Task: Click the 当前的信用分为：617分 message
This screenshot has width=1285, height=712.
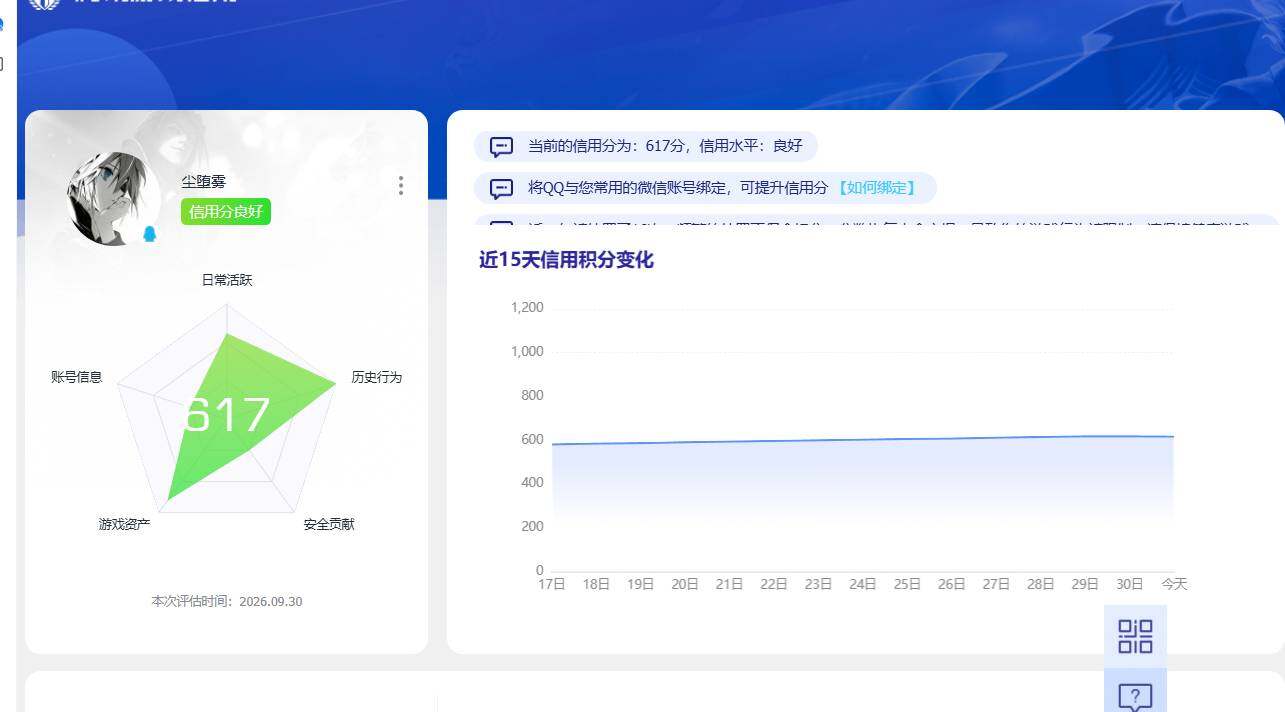Action: click(645, 146)
